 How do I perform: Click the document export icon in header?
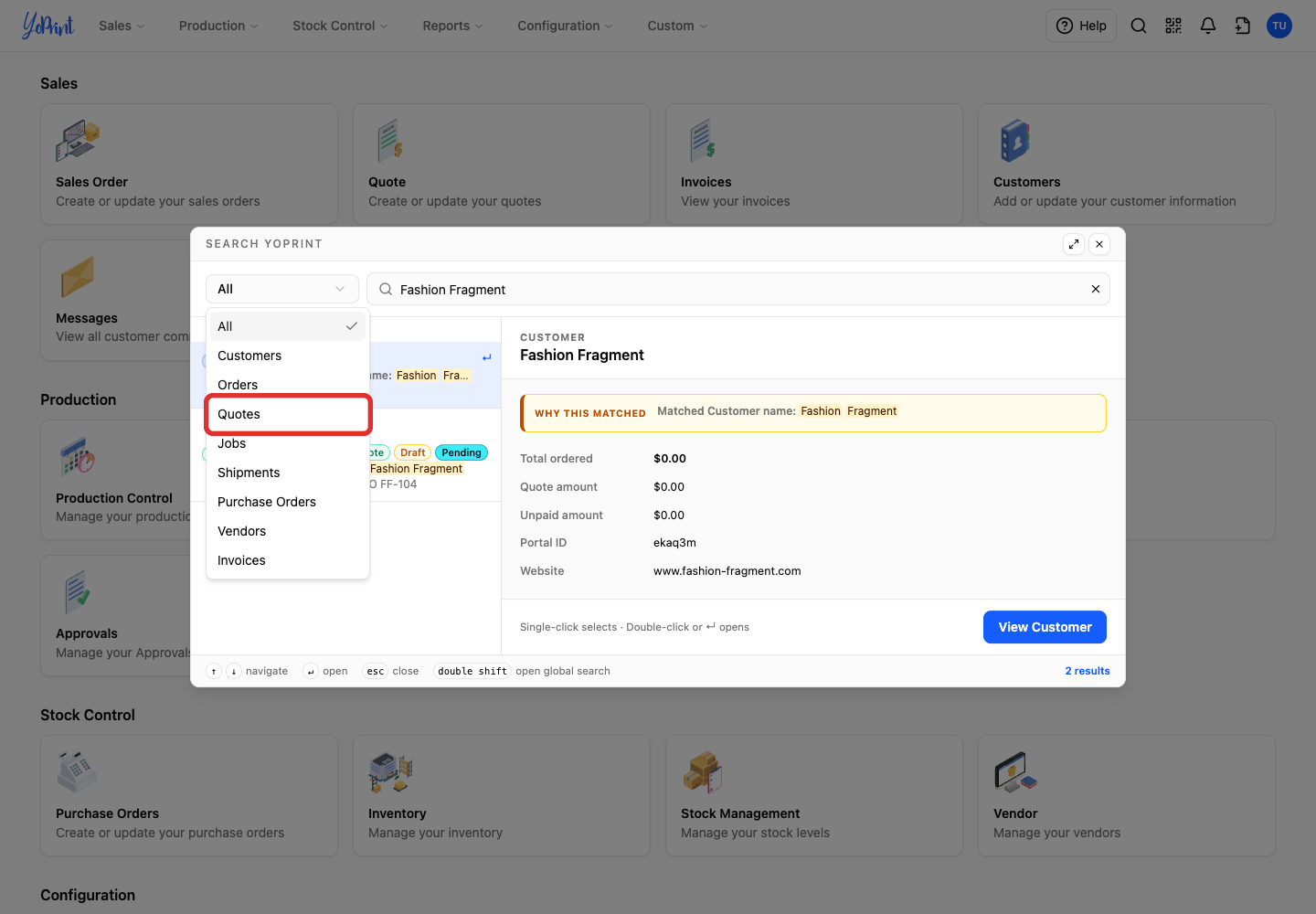click(x=1243, y=26)
